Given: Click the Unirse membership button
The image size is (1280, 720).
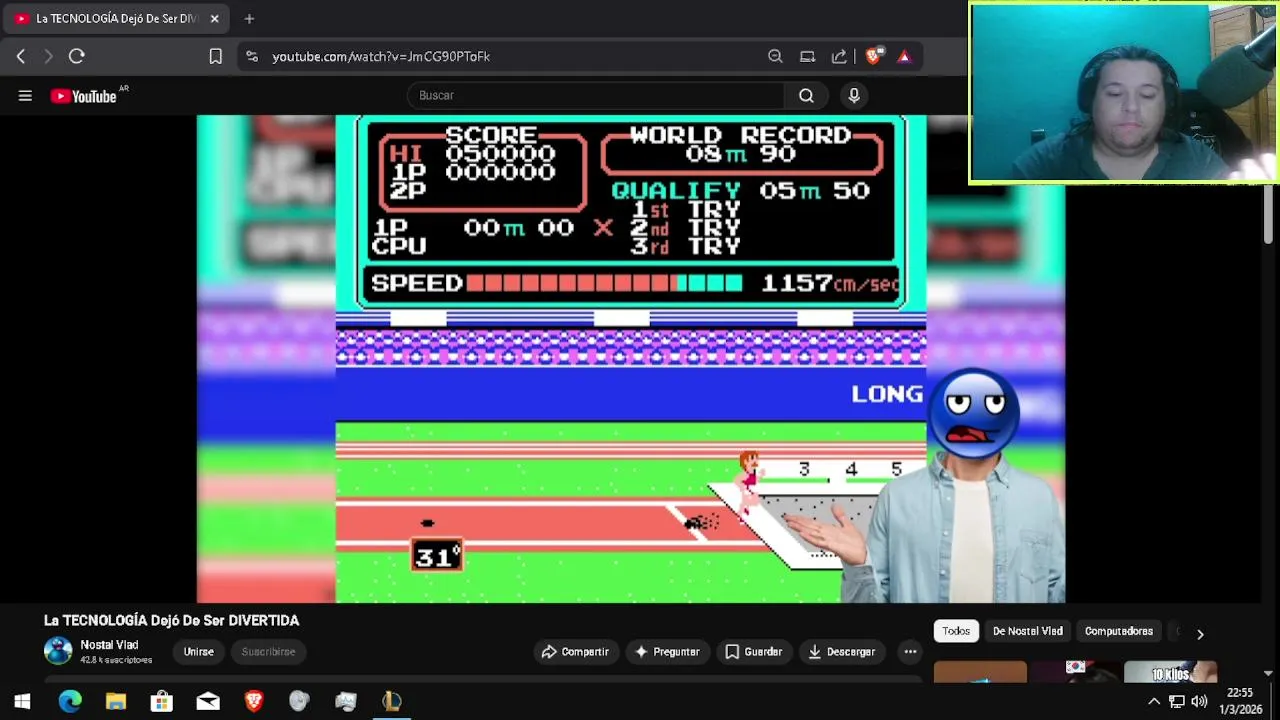Looking at the screenshot, I should tap(198, 651).
